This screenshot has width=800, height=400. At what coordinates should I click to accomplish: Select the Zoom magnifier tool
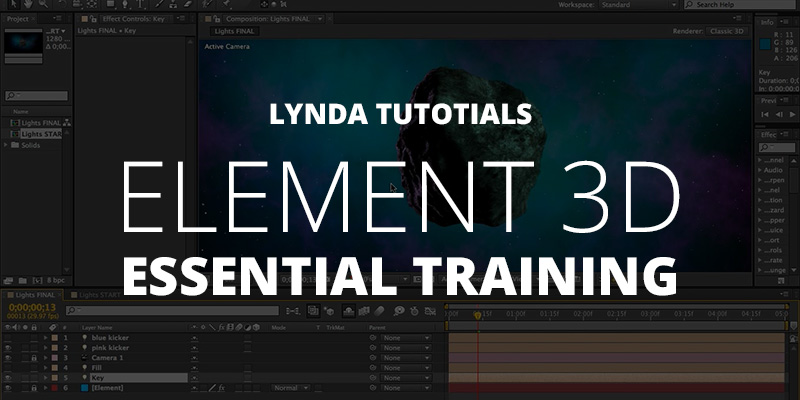pos(44,4)
